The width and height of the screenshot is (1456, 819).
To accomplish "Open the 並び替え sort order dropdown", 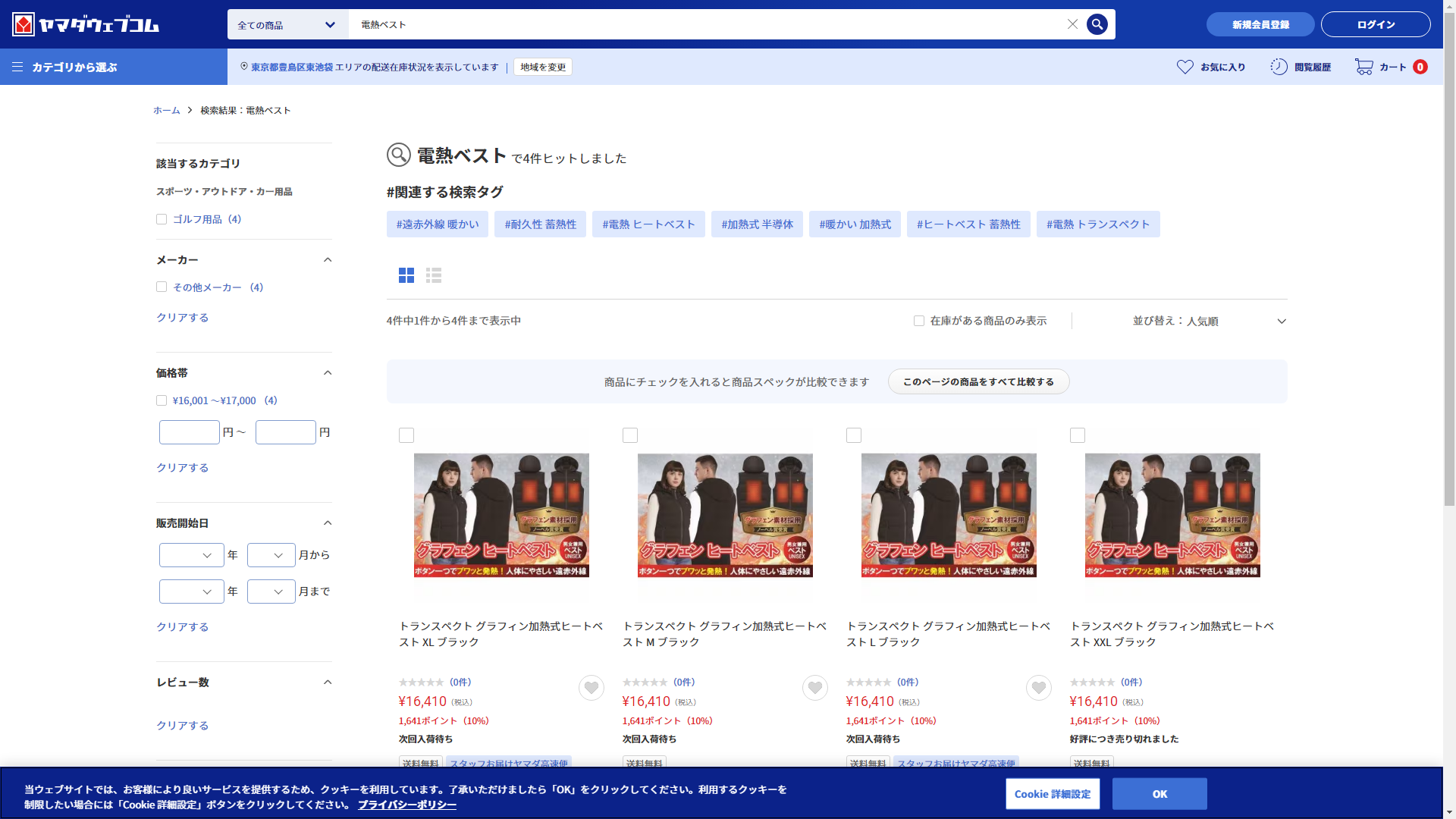I will point(1209,321).
